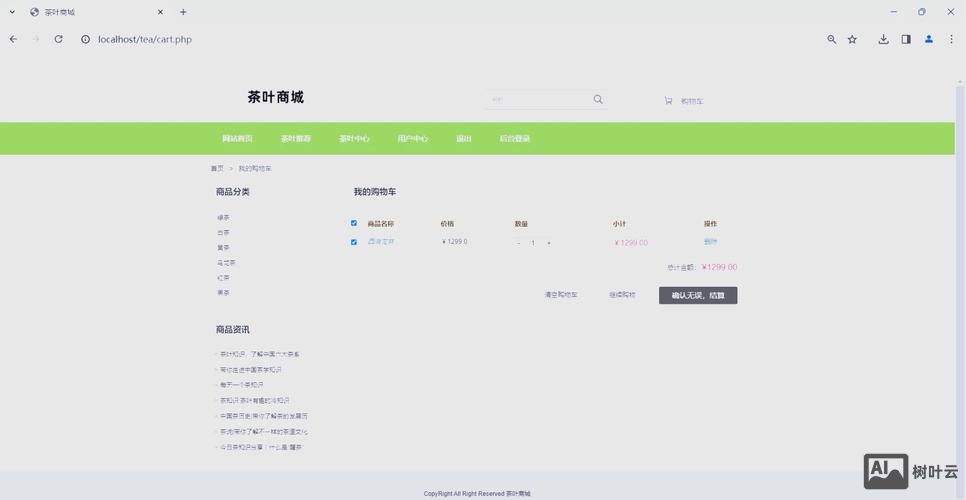Select the fifth category under 商品分类

click(223, 278)
